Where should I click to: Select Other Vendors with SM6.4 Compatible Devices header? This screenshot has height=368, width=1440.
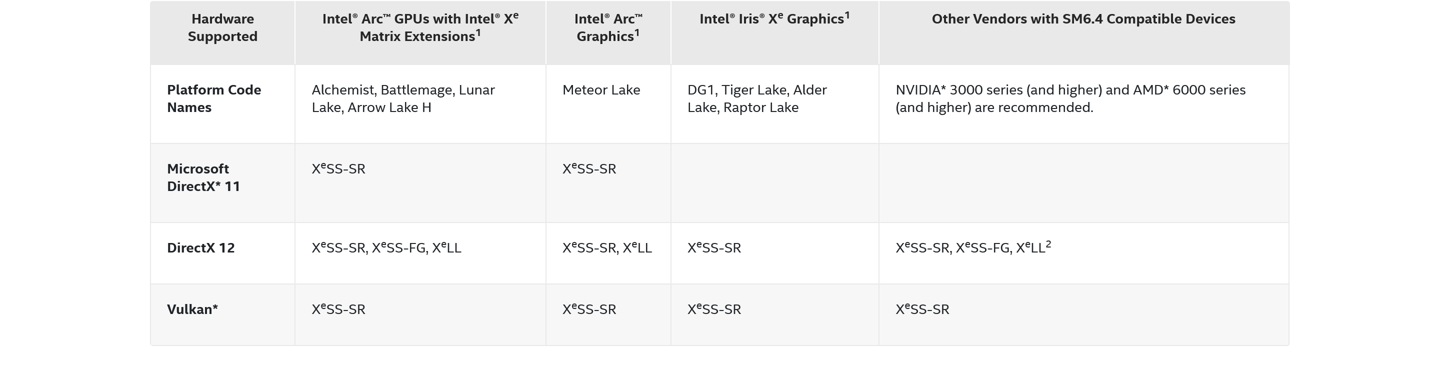coord(1083,19)
